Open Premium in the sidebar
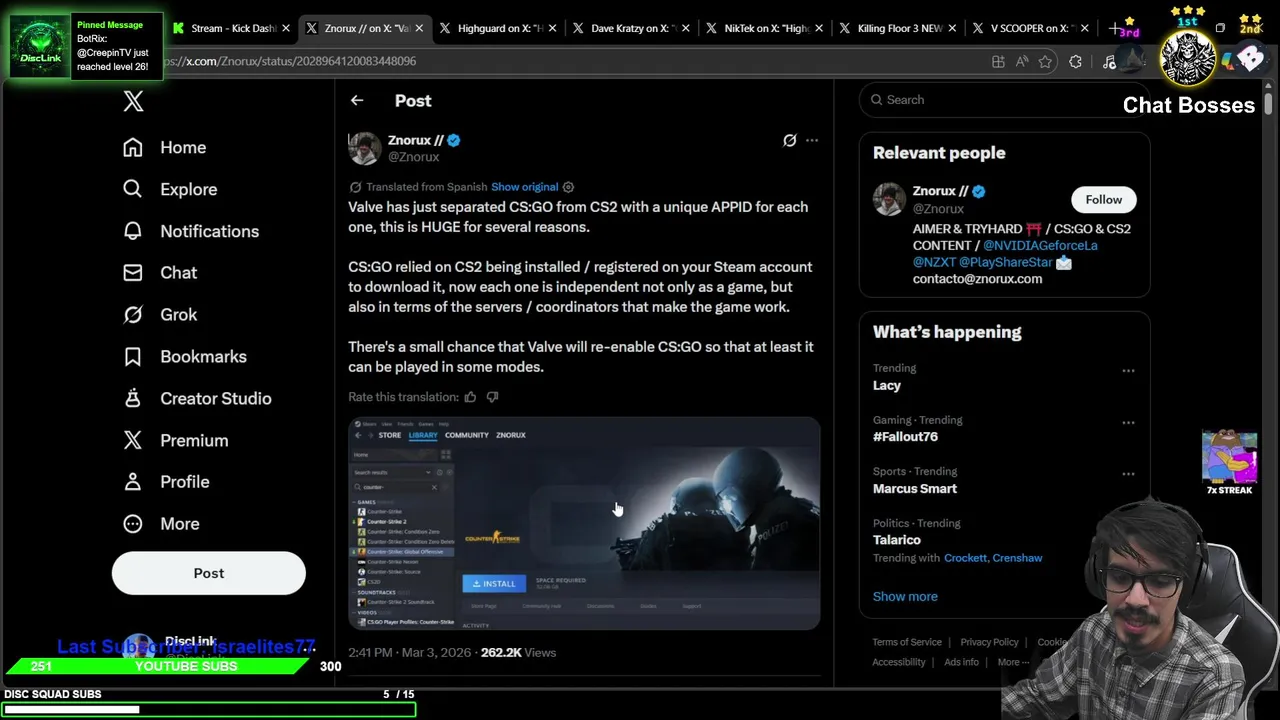This screenshot has height=720, width=1280. (175, 440)
